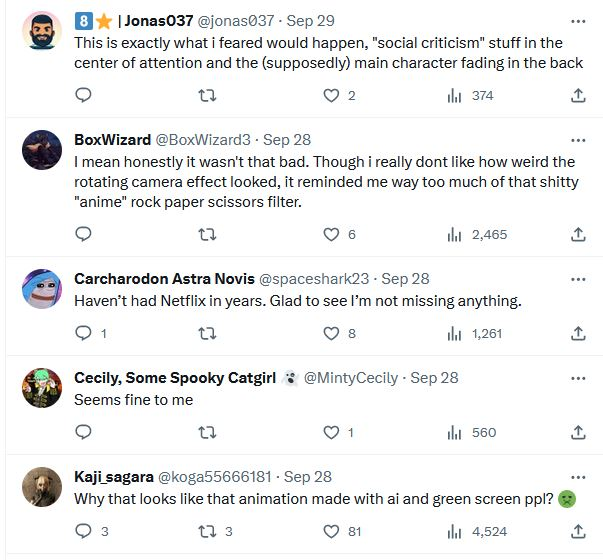Like Cecily's "Seems fine to me" tweet
The height and width of the screenshot is (560, 603).
coord(331,432)
